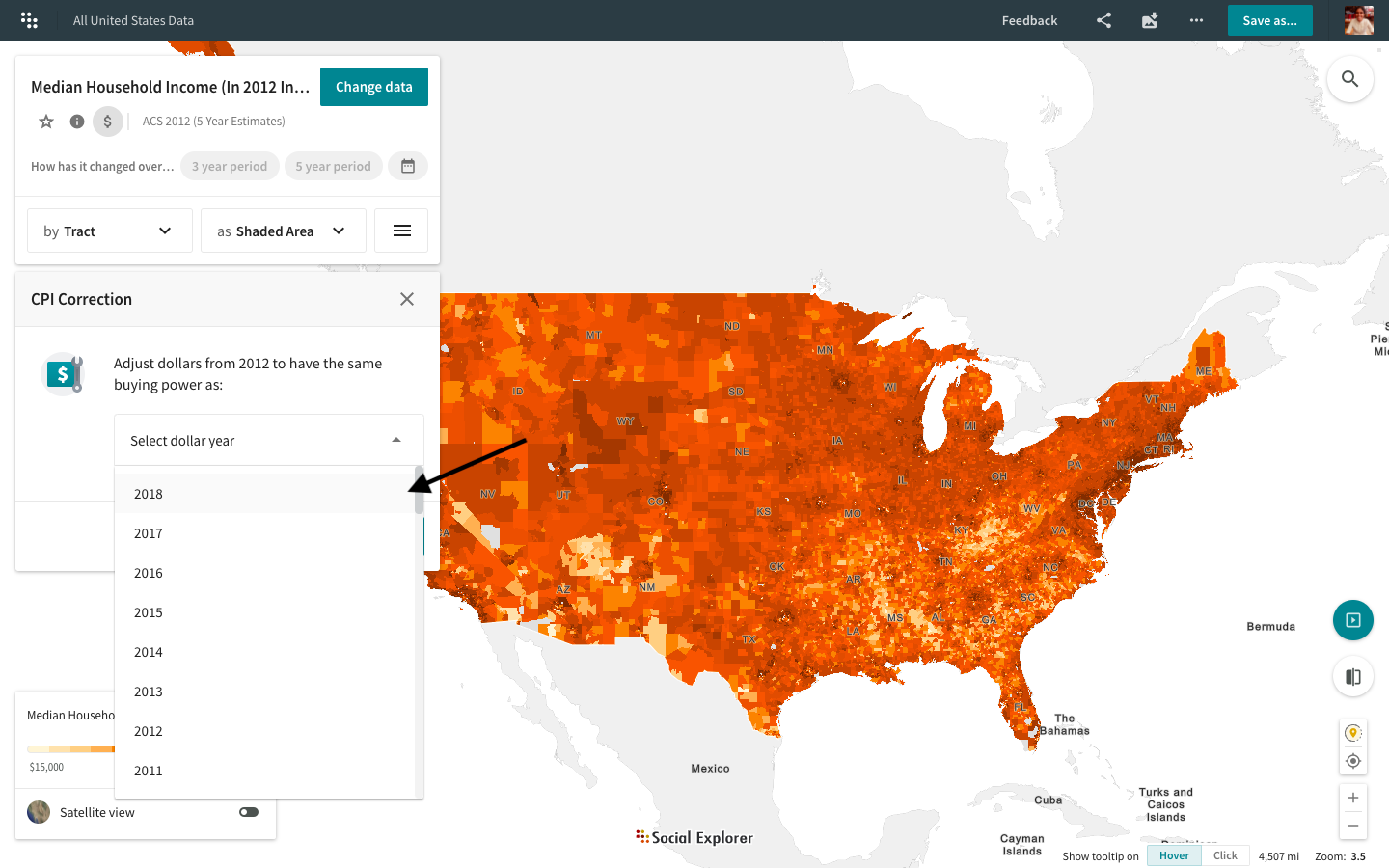
Task: Click the year list scrollbar thumb
Action: [419, 490]
